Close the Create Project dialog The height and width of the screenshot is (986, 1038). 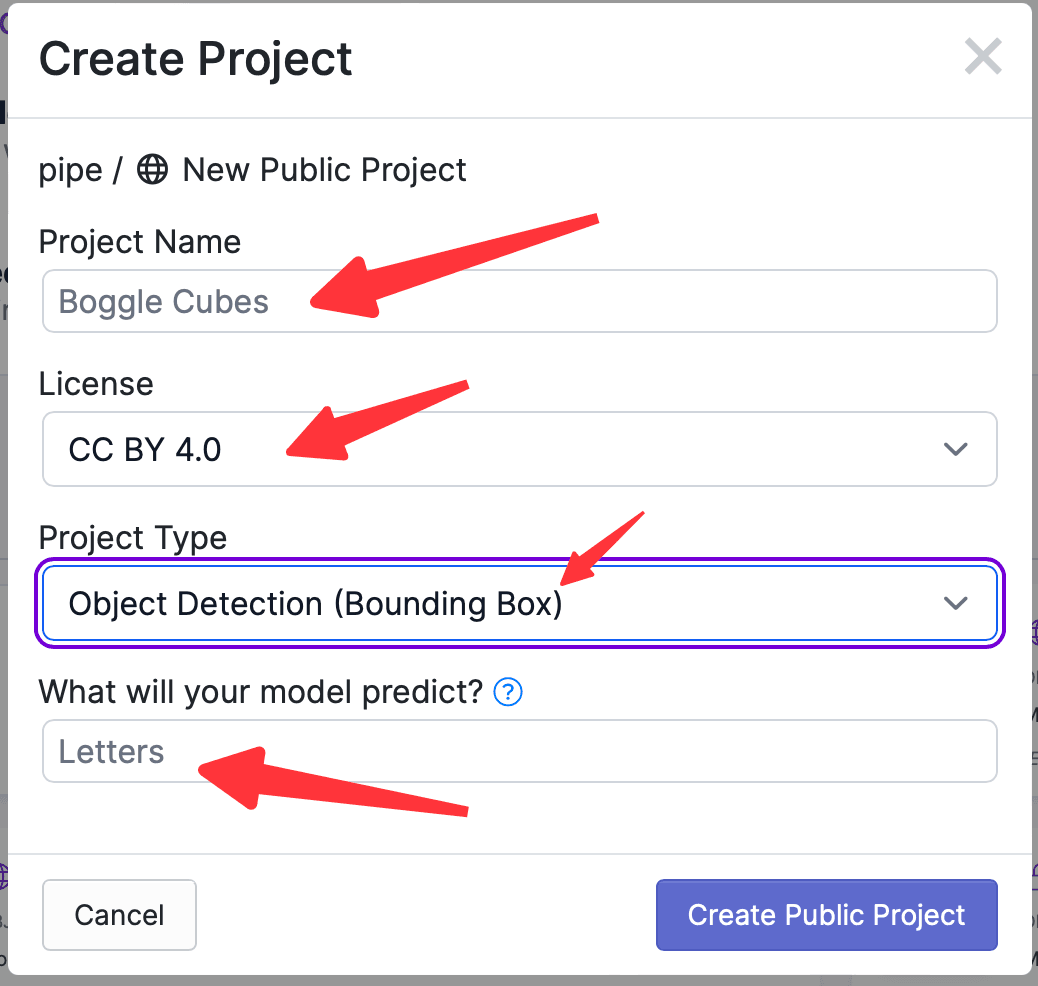tap(982, 56)
